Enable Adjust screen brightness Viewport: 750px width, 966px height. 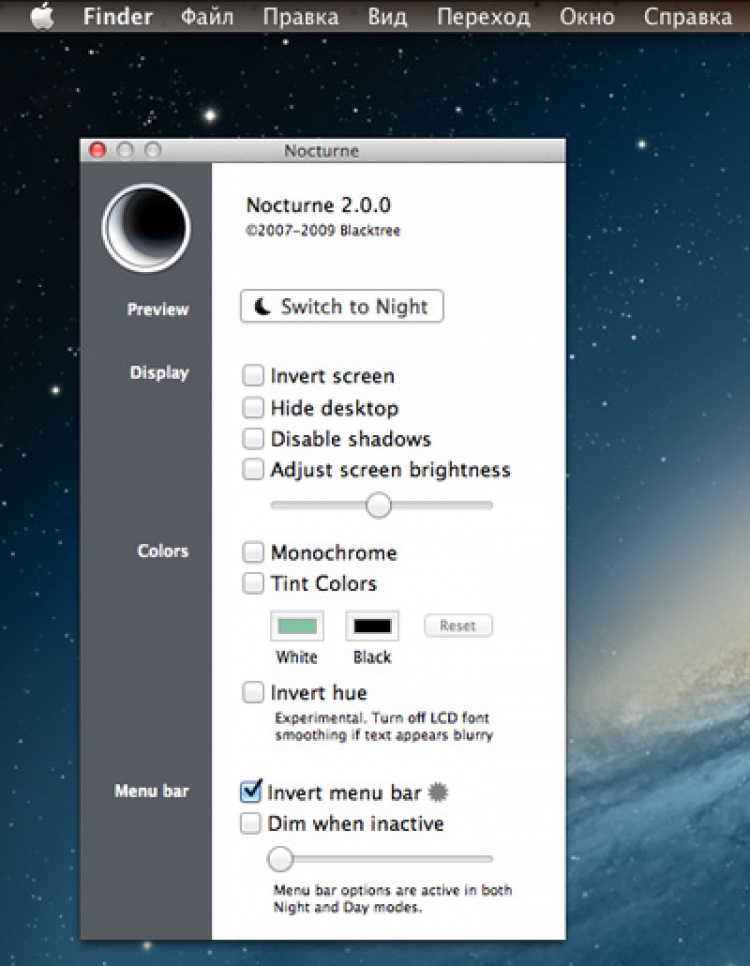pyautogui.click(x=254, y=470)
